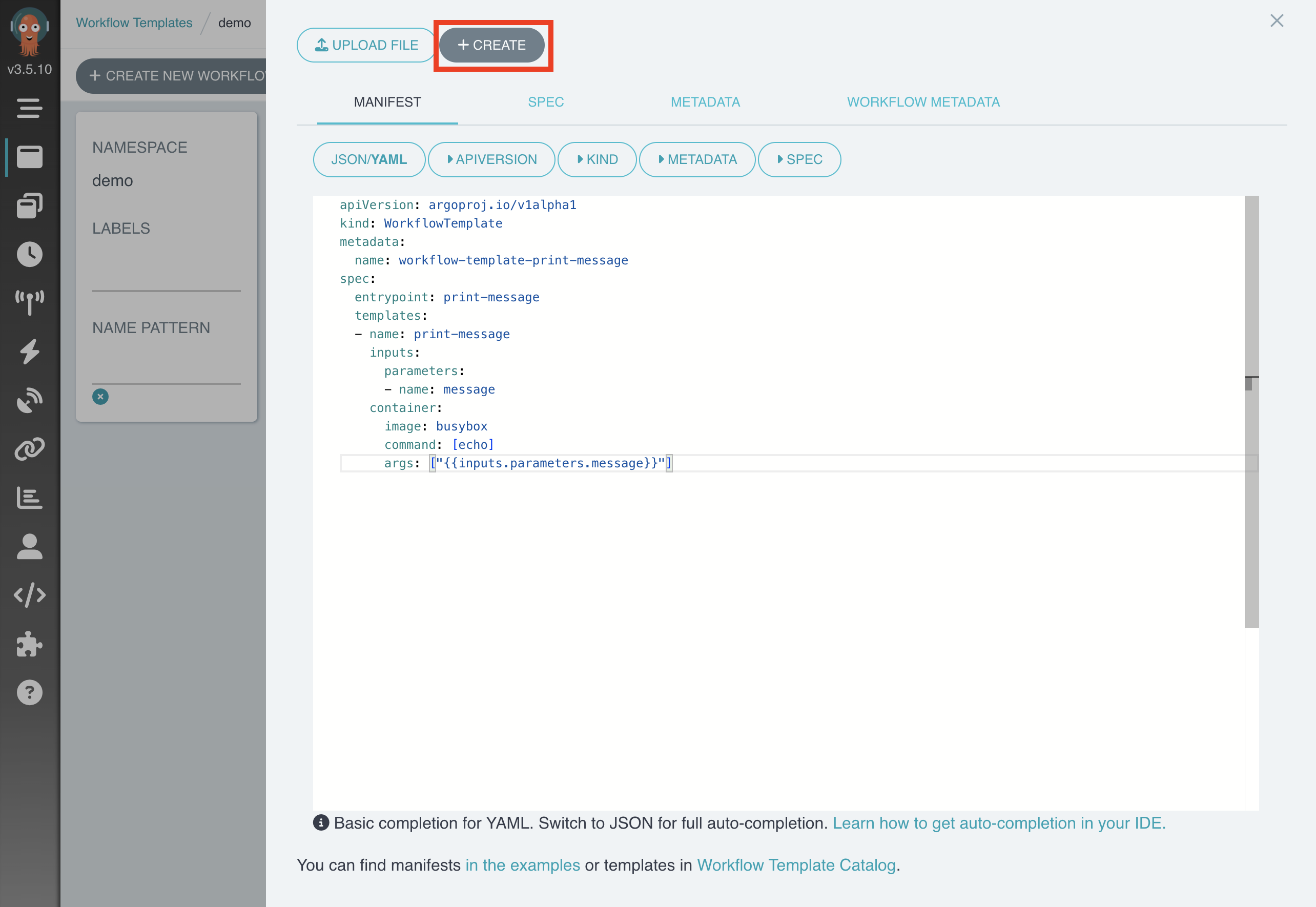This screenshot has height=907, width=1316.
Task: Click the editor vertical scrollbar
Action: click(1252, 412)
